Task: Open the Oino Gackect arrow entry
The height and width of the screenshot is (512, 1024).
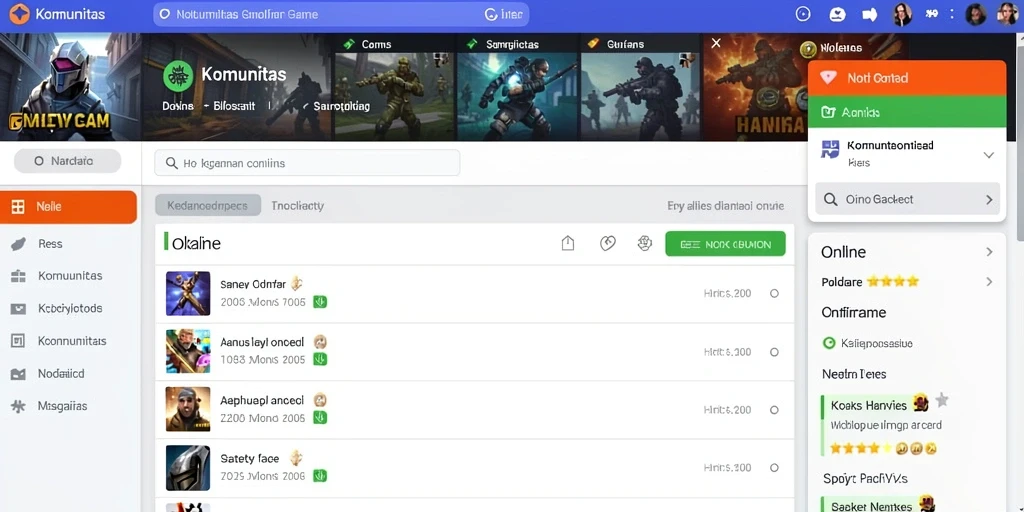Action: (908, 199)
